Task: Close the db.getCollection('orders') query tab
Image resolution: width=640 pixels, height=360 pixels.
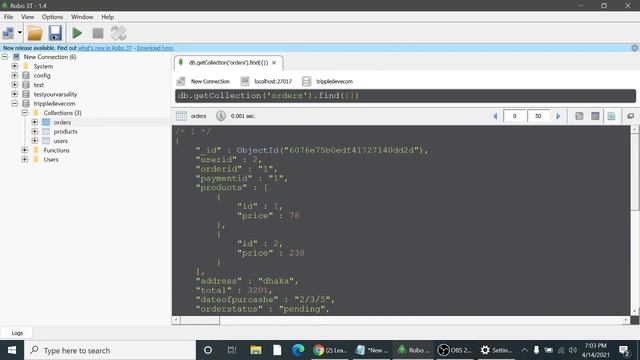Action: pos(274,63)
